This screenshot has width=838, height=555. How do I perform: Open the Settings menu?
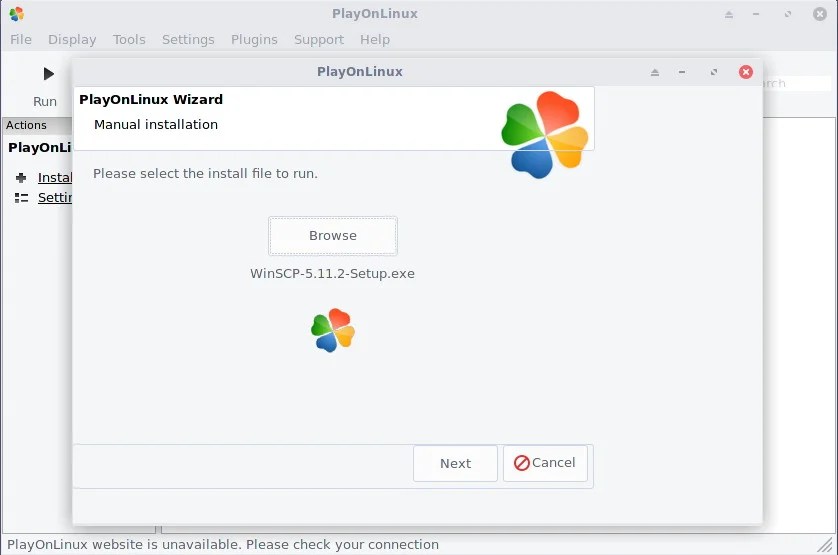(x=188, y=40)
